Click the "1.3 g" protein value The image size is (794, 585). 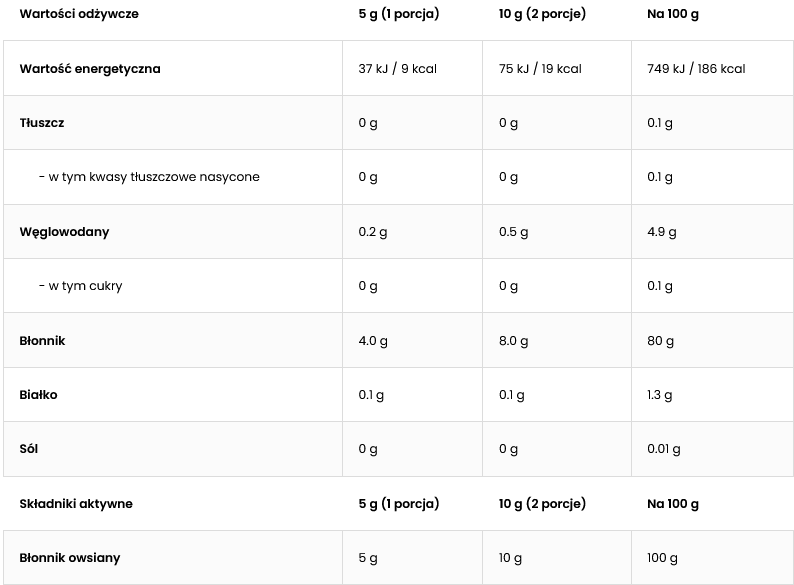(660, 395)
